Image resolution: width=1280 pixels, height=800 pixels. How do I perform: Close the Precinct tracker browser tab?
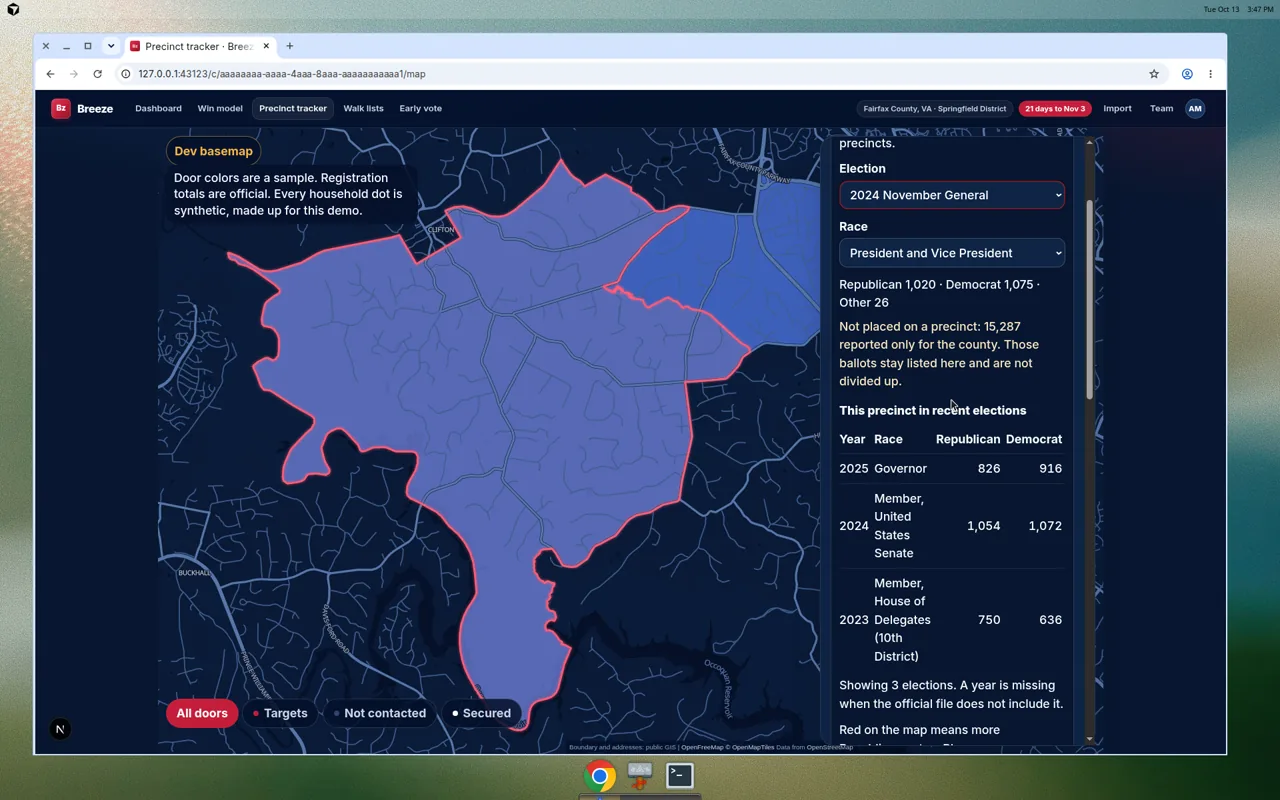coord(266,46)
